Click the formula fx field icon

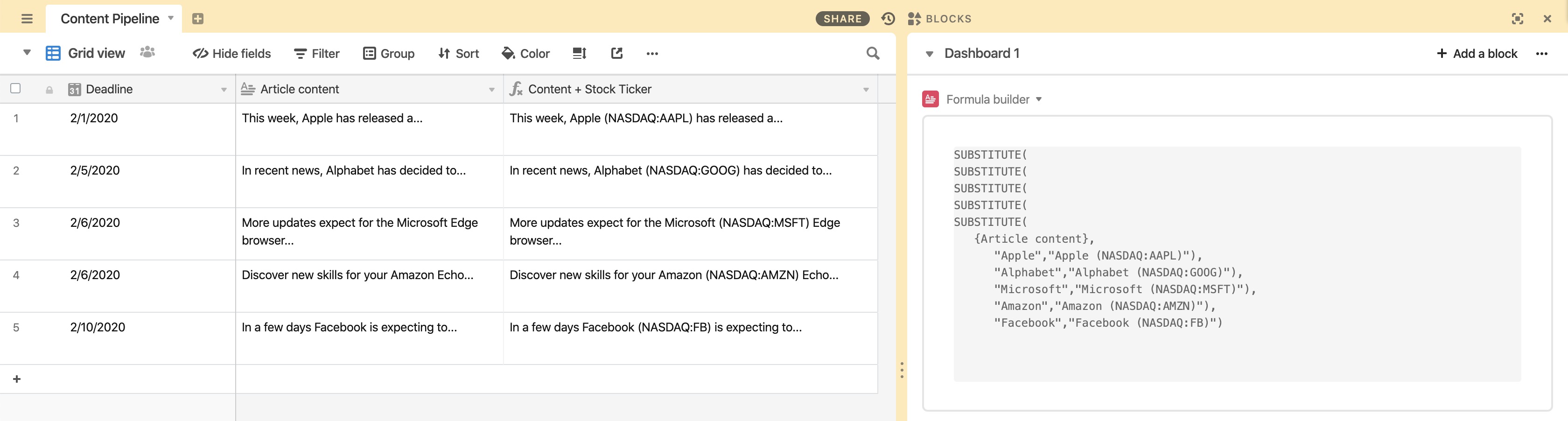(516, 90)
